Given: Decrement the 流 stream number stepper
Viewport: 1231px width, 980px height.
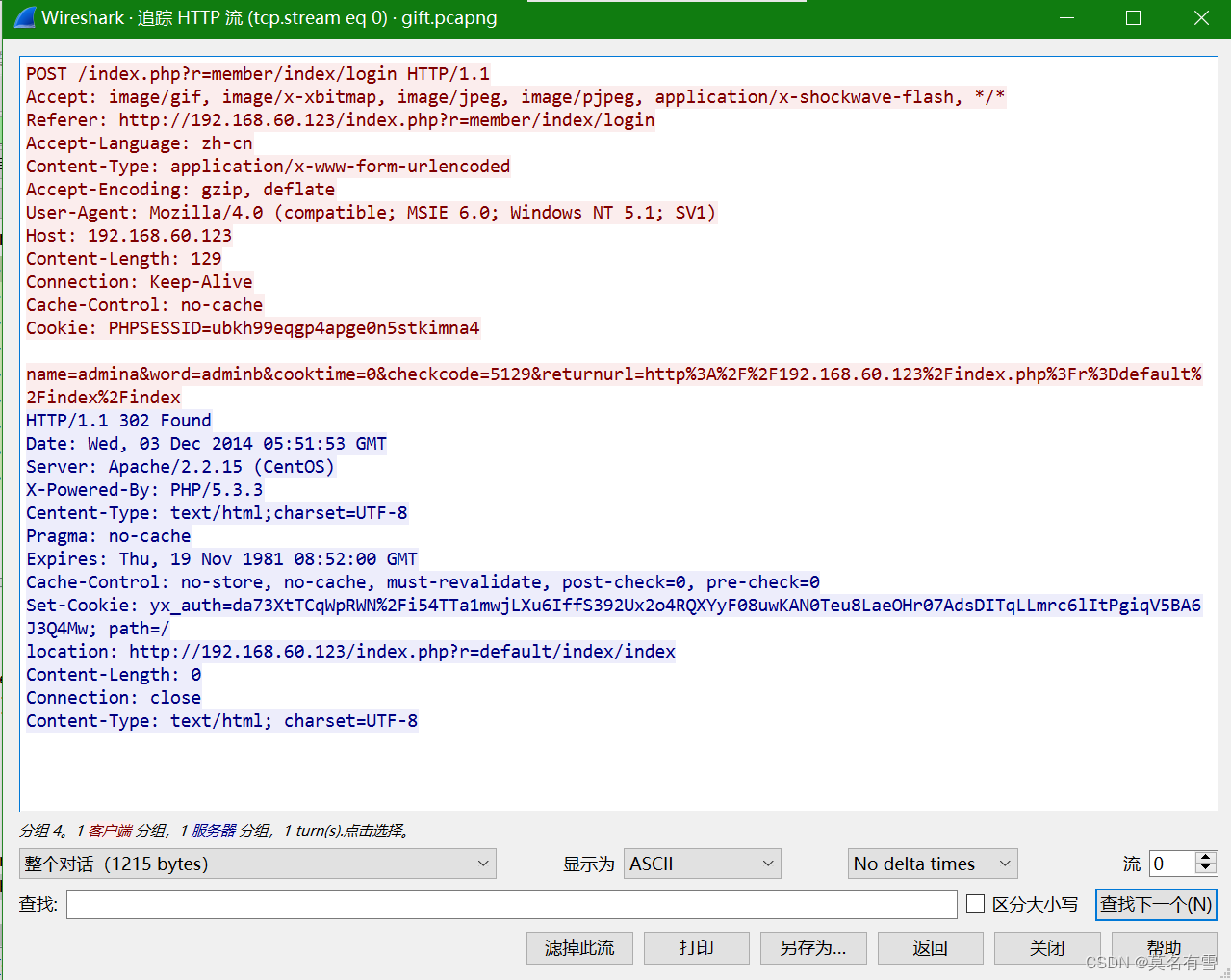Looking at the screenshot, I should tap(1206, 870).
